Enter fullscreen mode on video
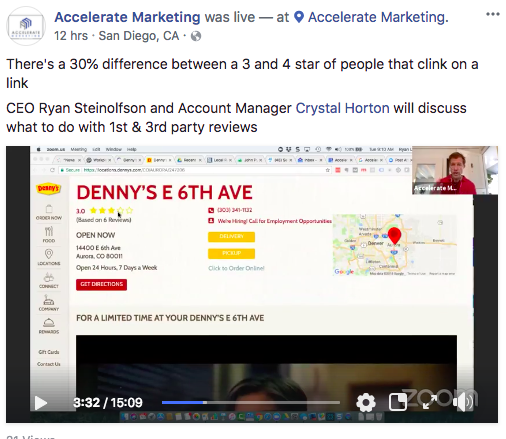The height and width of the screenshot is (439, 506). pyautogui.click(x=430, y=402)
